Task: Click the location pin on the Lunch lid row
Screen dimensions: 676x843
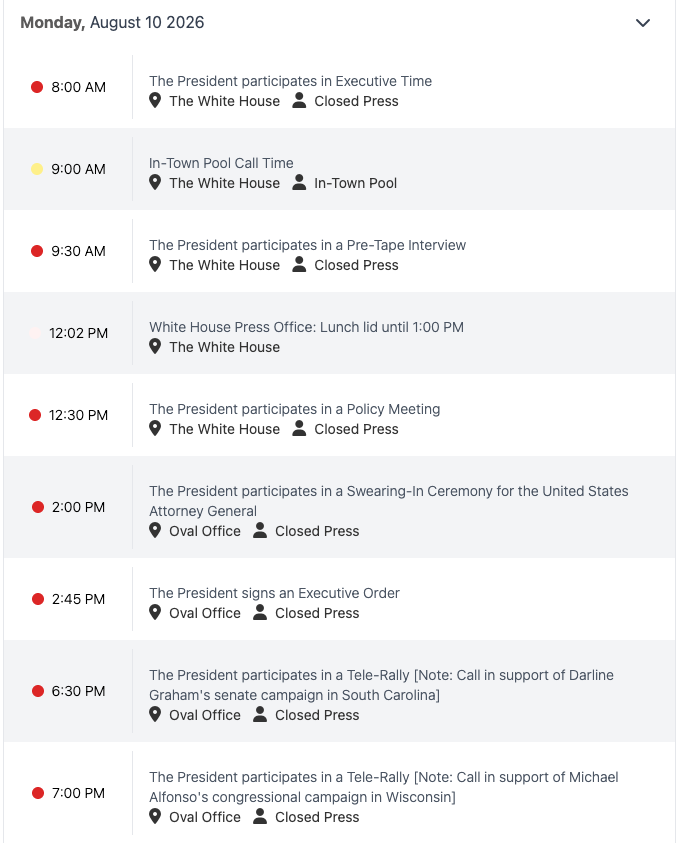Action: click(x=155, y=346)
